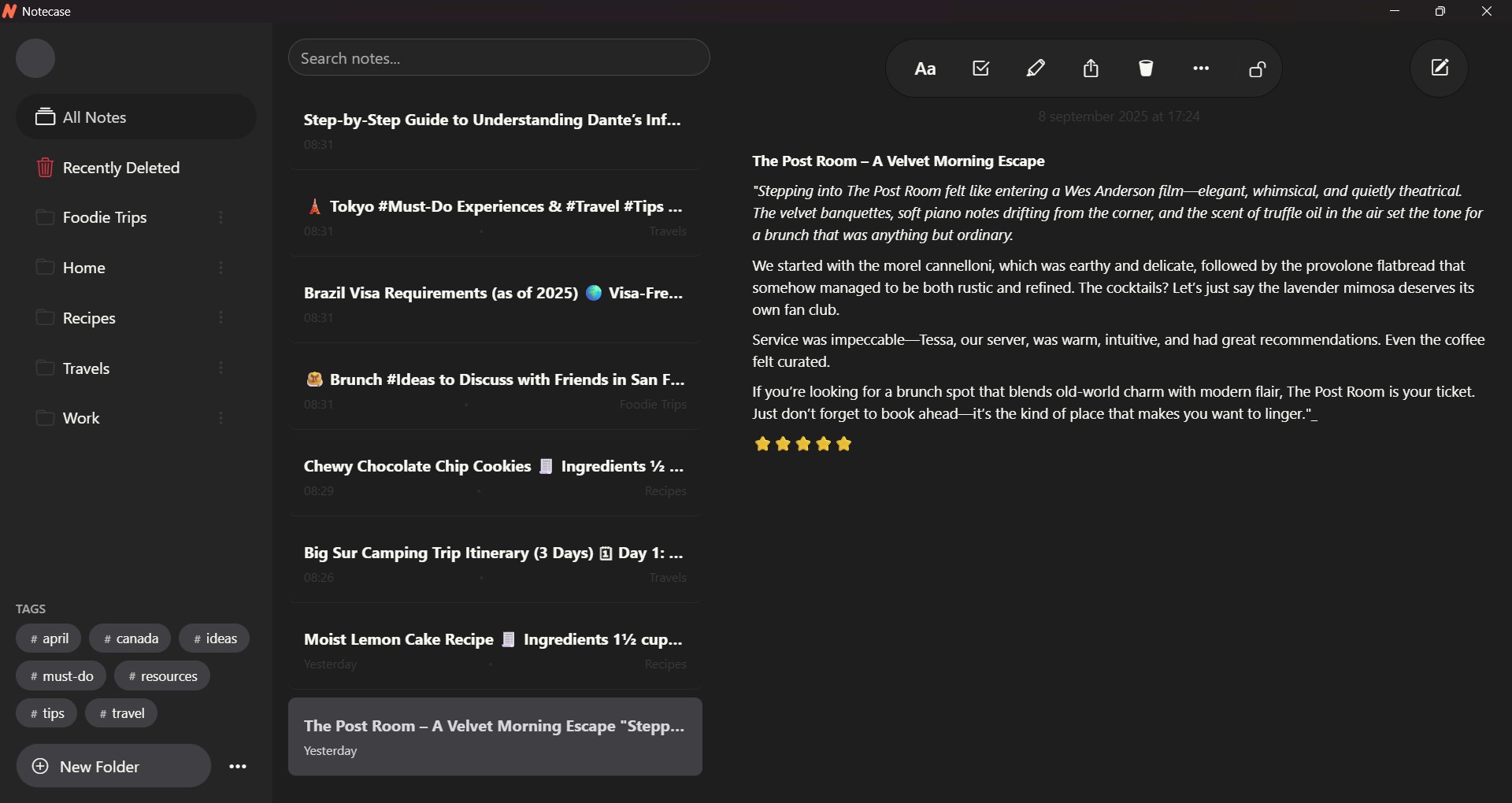Open the Moist Lemon Cake Recipe note
Image resolution: width=1512 pixels, height=803 pixels.
495,650
